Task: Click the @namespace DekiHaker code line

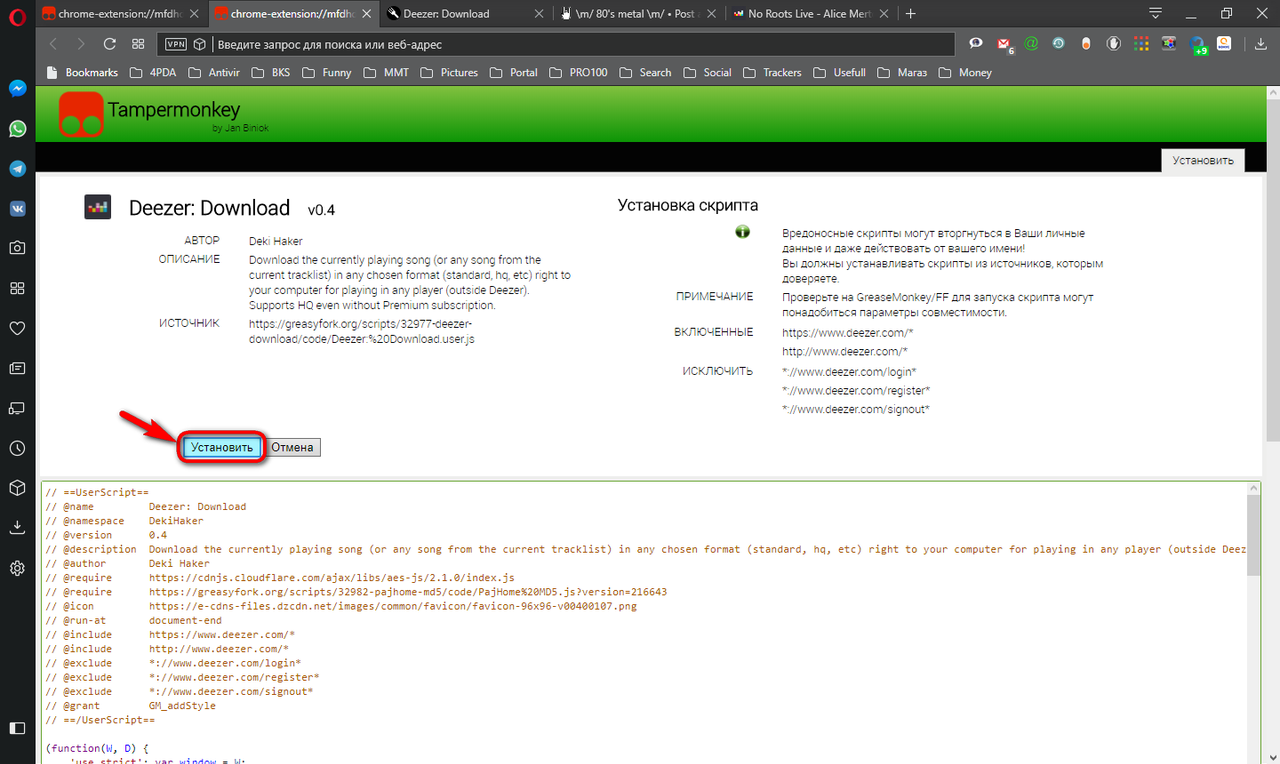Action: 125,521
